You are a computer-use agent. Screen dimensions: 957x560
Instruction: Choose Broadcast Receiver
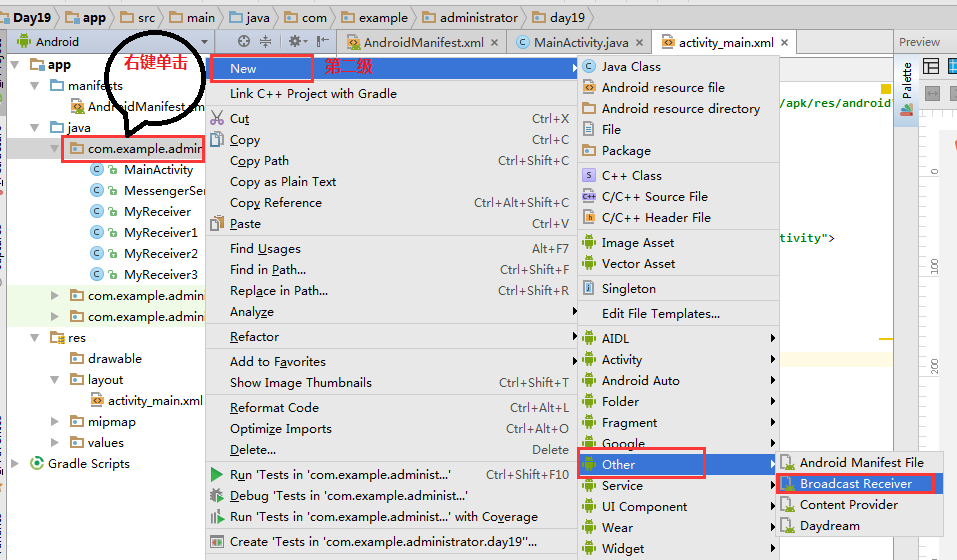click(x=860, y=484)
